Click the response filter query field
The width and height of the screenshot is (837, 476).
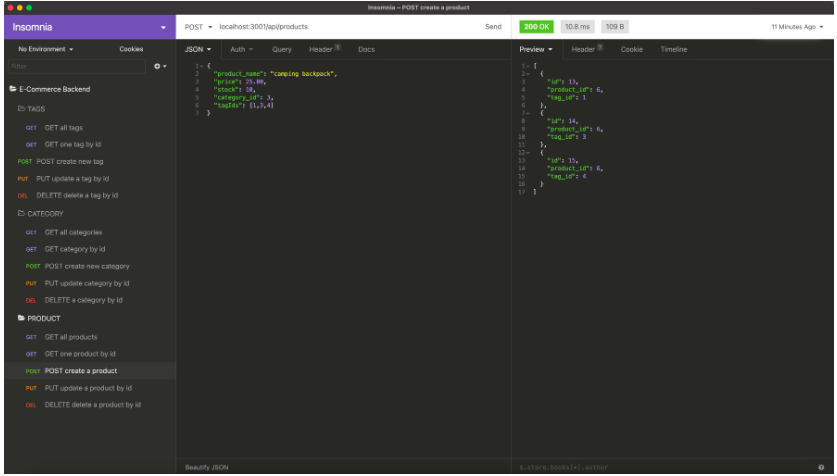pyautogui.click(x=665, y=467)
